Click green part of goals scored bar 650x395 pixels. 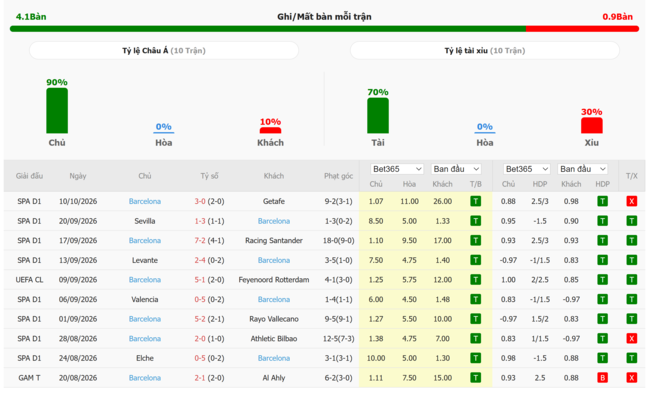268,29
